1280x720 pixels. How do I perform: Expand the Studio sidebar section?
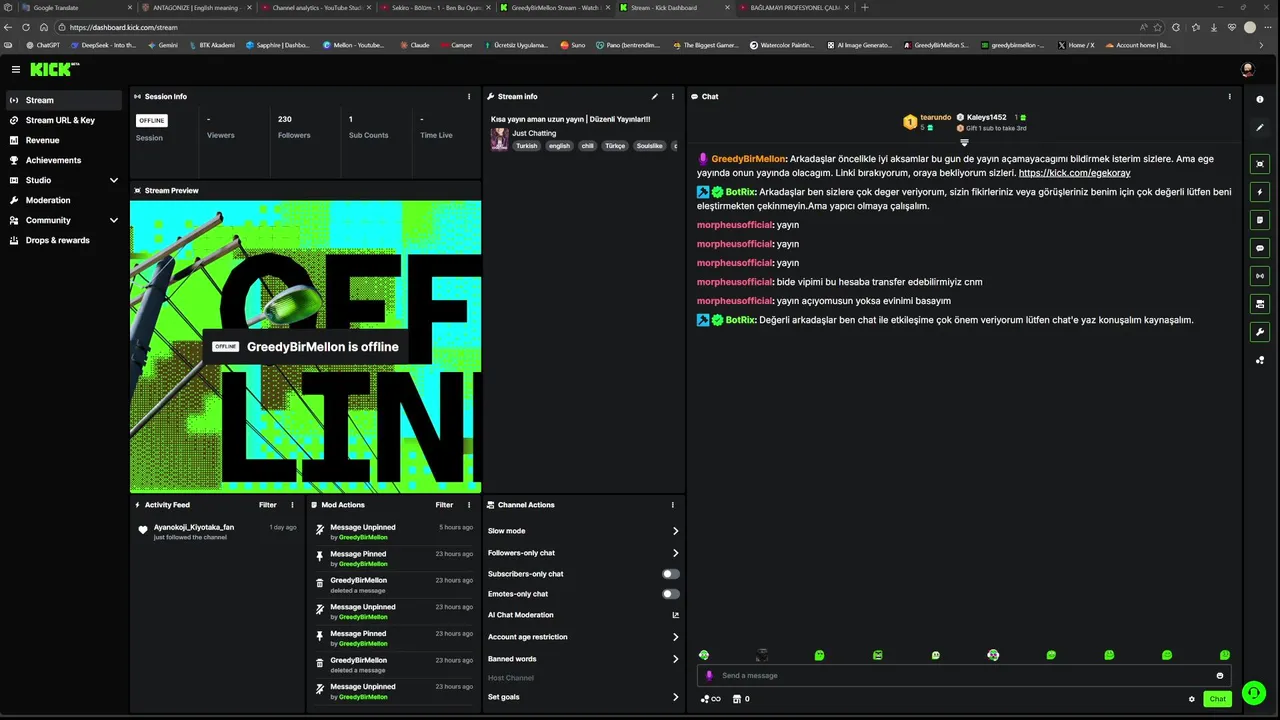114,180
